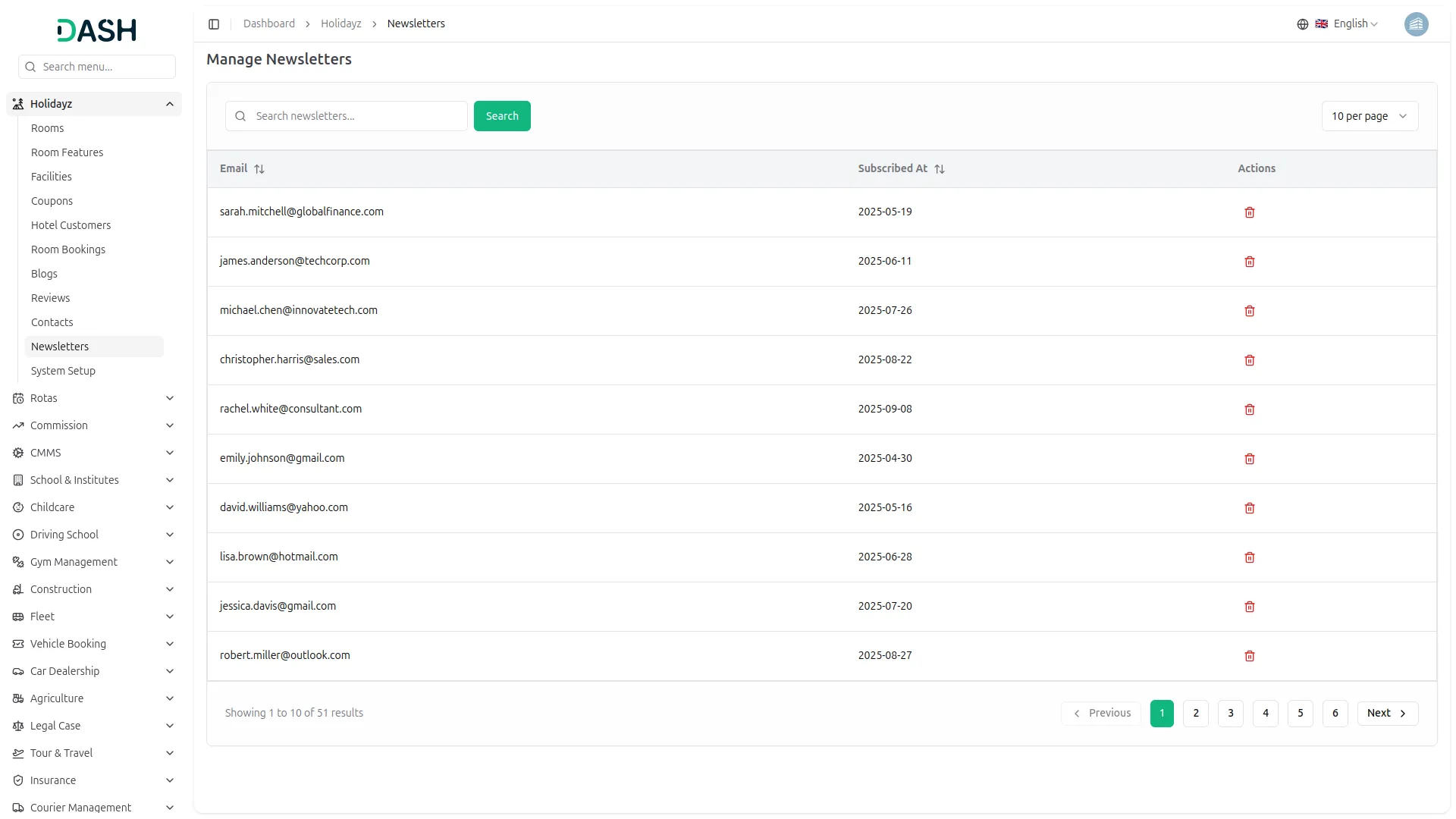Sort by Subscribed At arrows
Screen dimensions: 1456x819
coord(939,169)
